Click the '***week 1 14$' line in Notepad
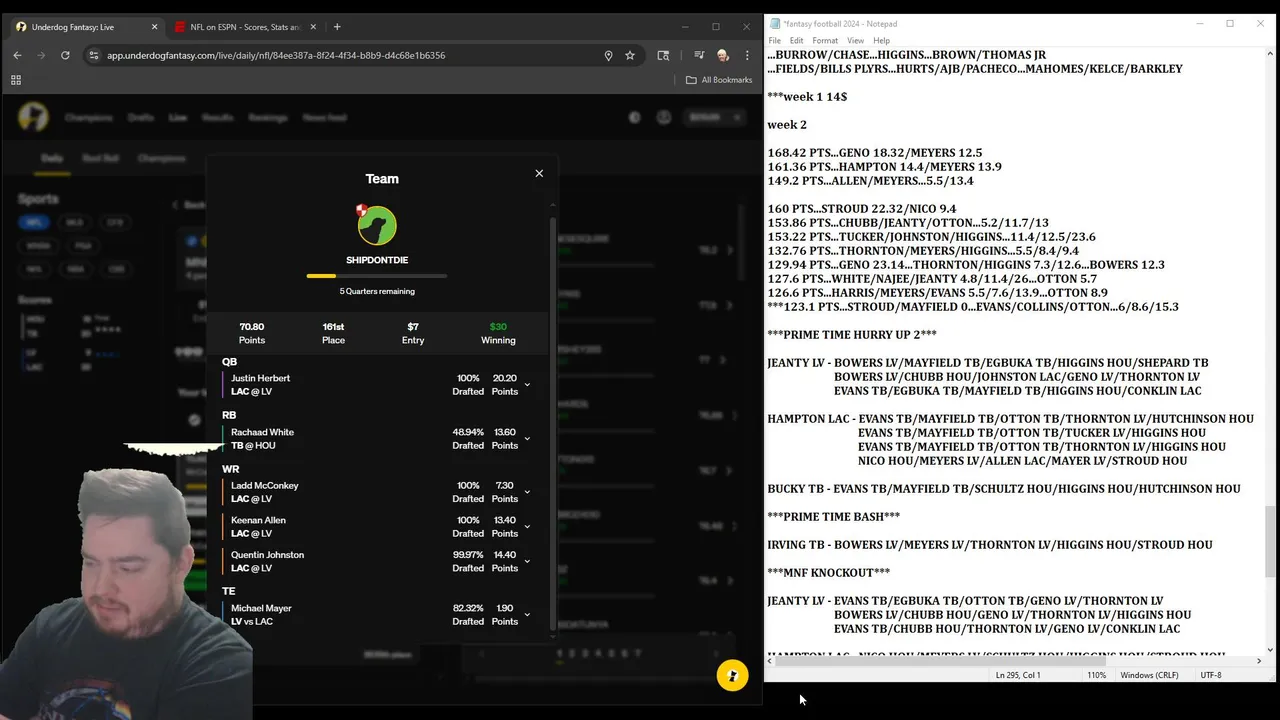 click(807, 97)
